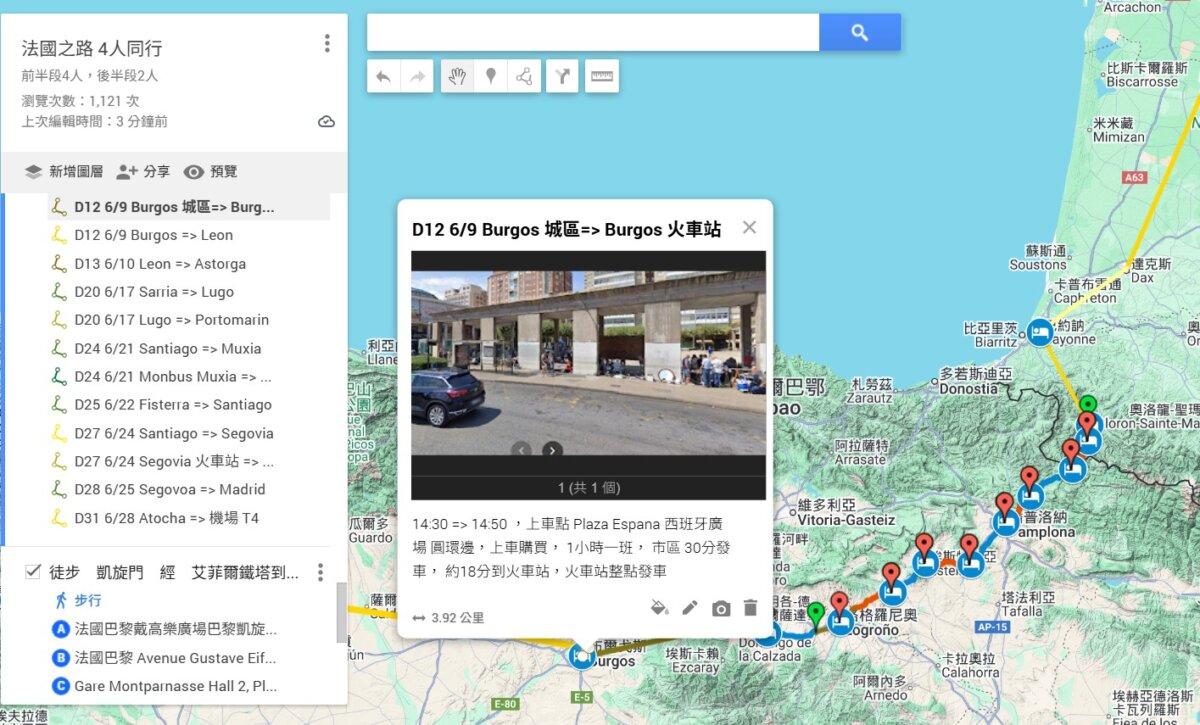Select the measure distances tool
This screenshot has height=725, width=1200.
click(x=601, y=76)
